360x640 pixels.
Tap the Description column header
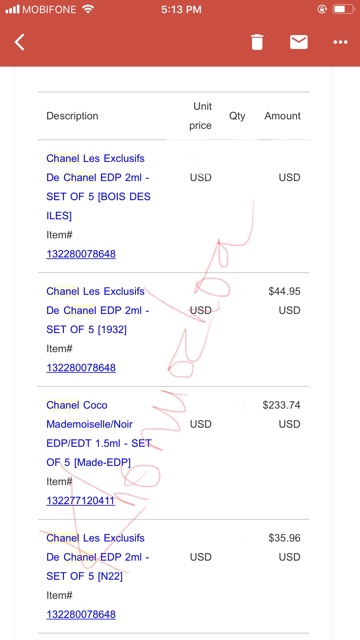point(72,116)
